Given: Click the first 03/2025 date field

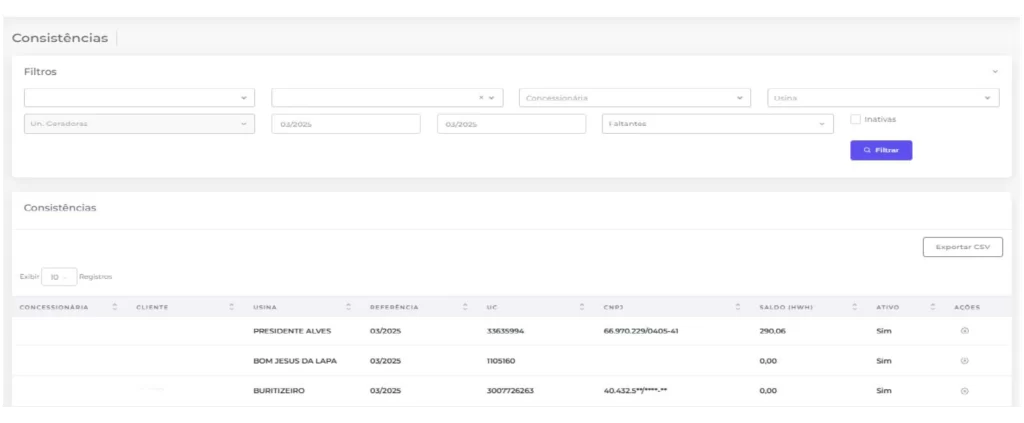Looking at the screenshot, I should click(345, 124).
